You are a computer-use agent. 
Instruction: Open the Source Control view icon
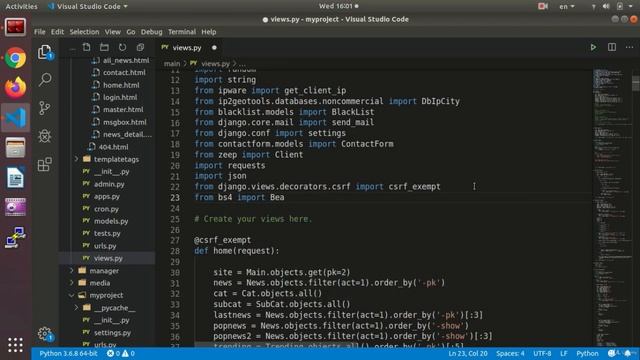coord(44,108)
